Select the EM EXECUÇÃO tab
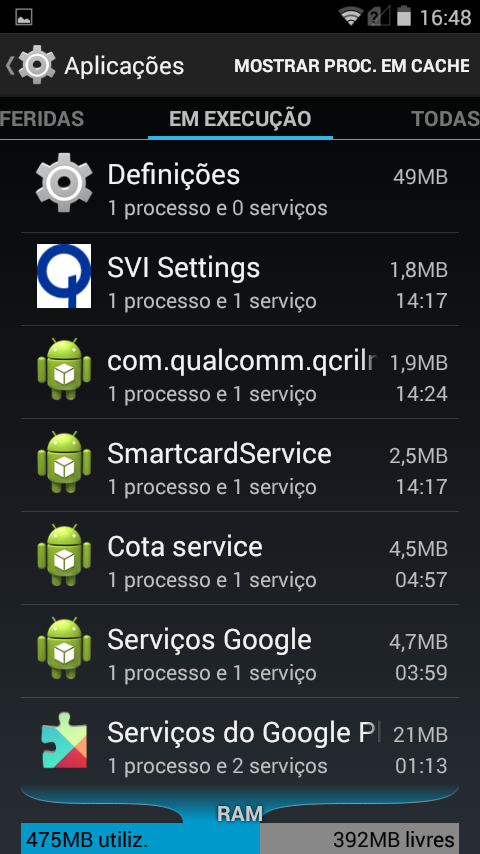This screenshot has width=480, height=854. (x=240, y=118)
